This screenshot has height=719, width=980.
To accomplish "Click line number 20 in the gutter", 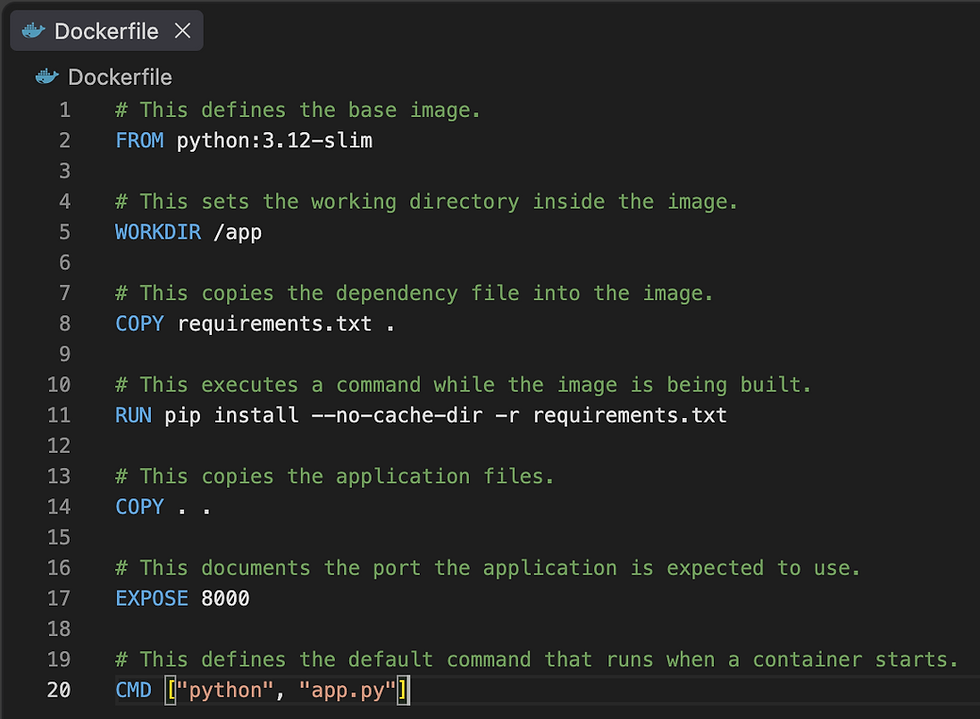I will coord(59,690).
